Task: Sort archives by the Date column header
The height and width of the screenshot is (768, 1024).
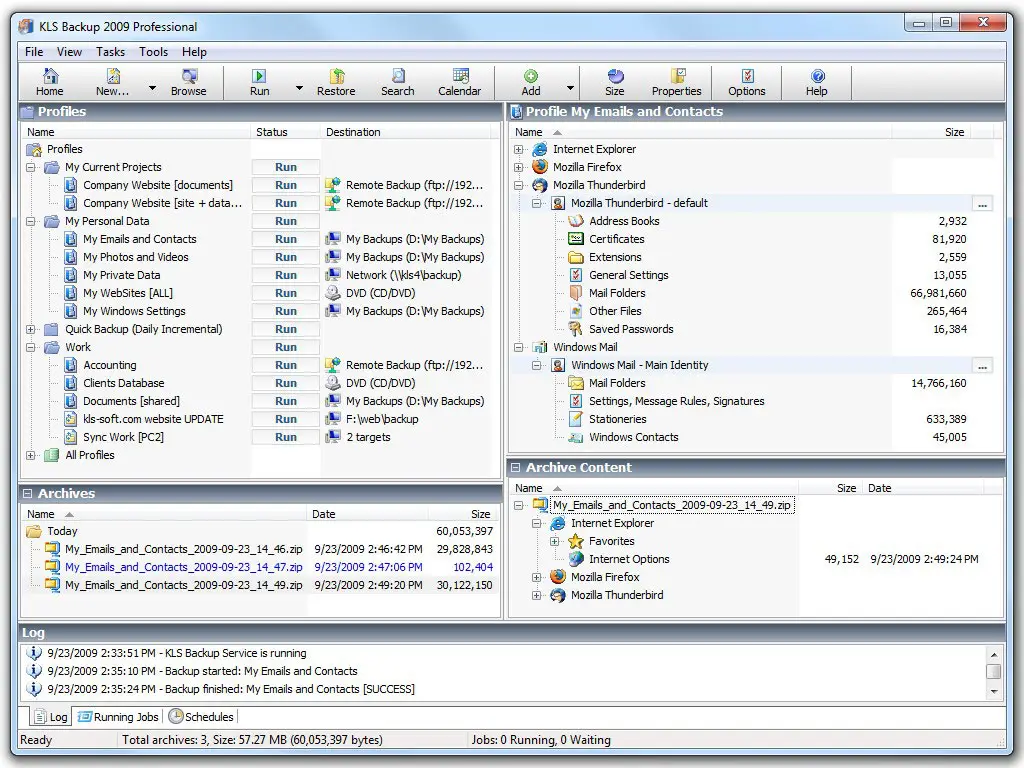Action: (x=367, y=514)
